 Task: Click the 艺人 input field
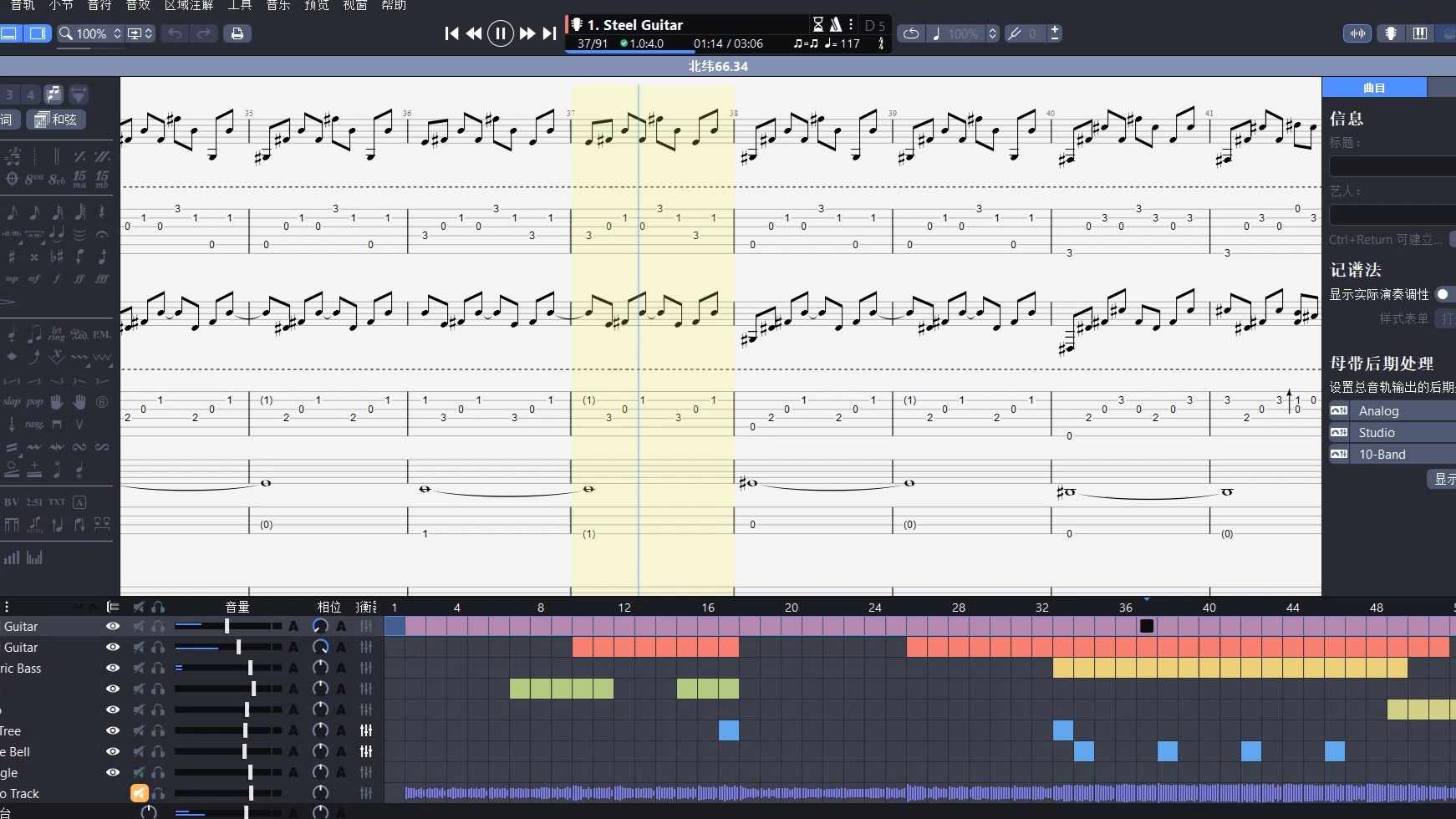pyautogui.click(x=1392, y=215)
